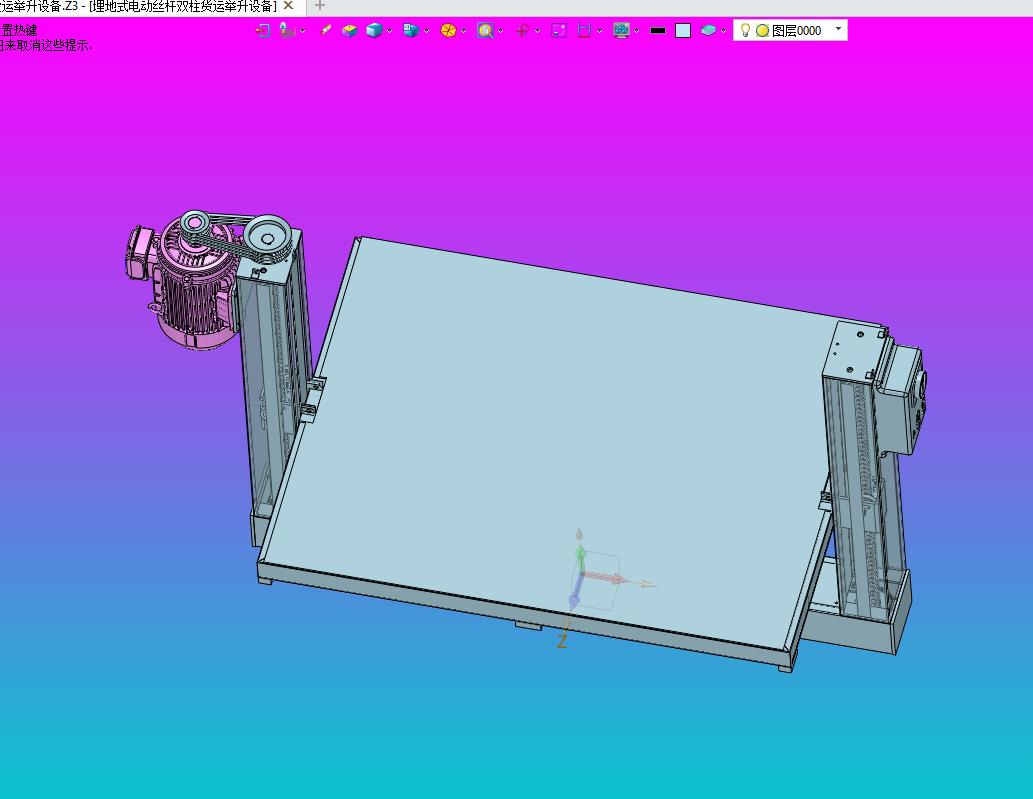Click the exit icon at the toolbar's start
The image size is (1033, 799).
(263, 30)
